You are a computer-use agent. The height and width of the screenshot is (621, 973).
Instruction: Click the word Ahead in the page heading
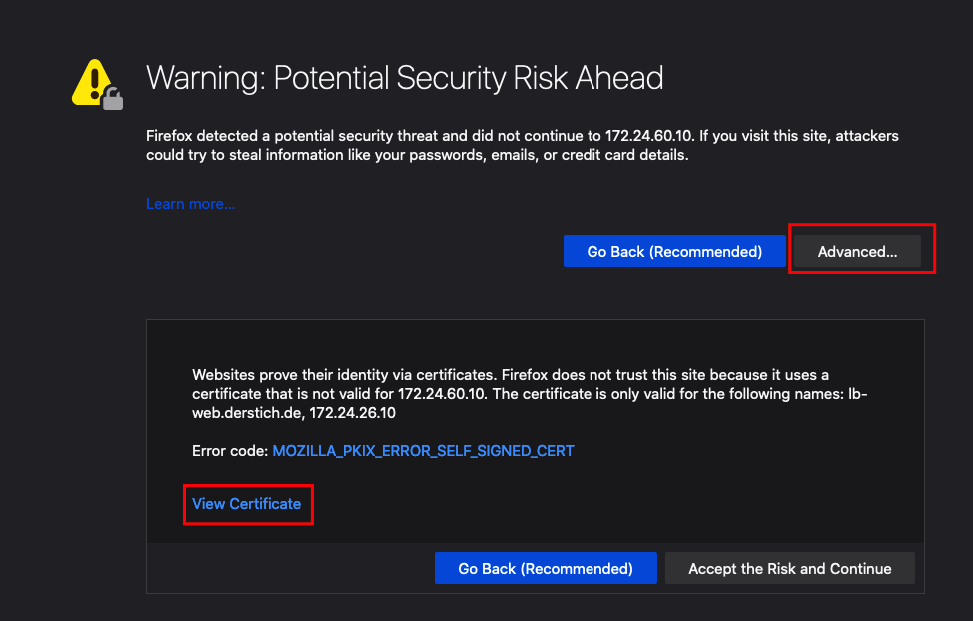click(x=619, y=78)
